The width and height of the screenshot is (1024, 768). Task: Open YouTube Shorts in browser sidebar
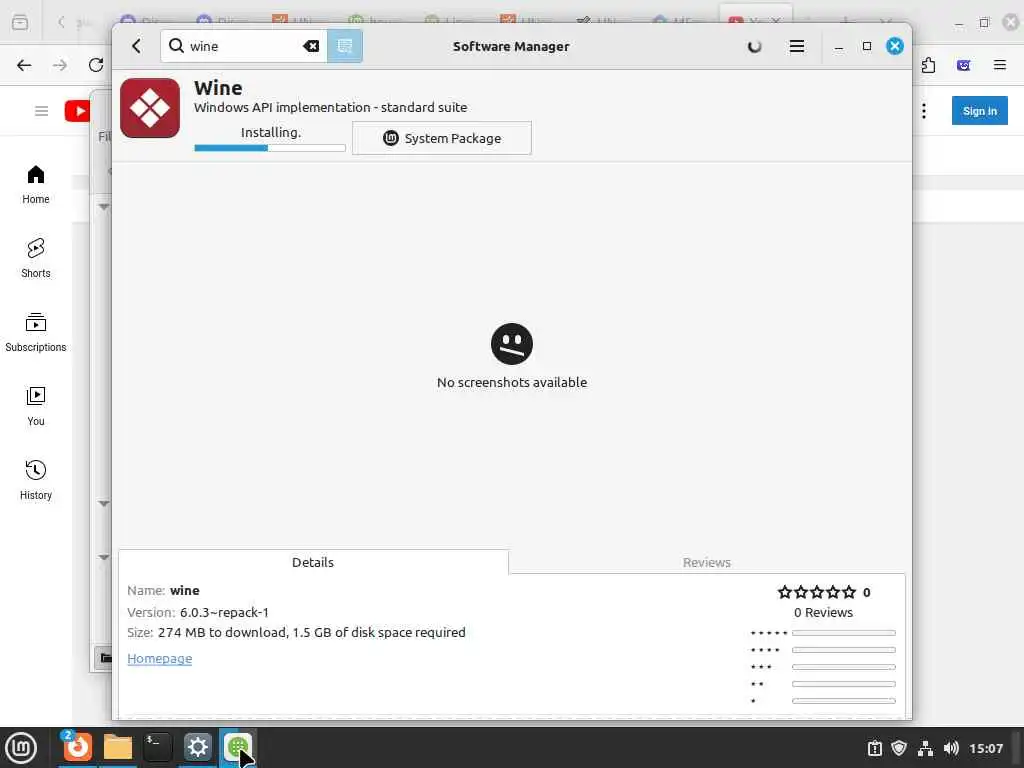(36, 259)
